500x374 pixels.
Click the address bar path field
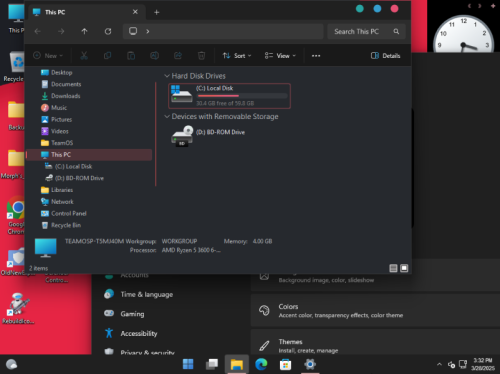(x=223, y=31)
